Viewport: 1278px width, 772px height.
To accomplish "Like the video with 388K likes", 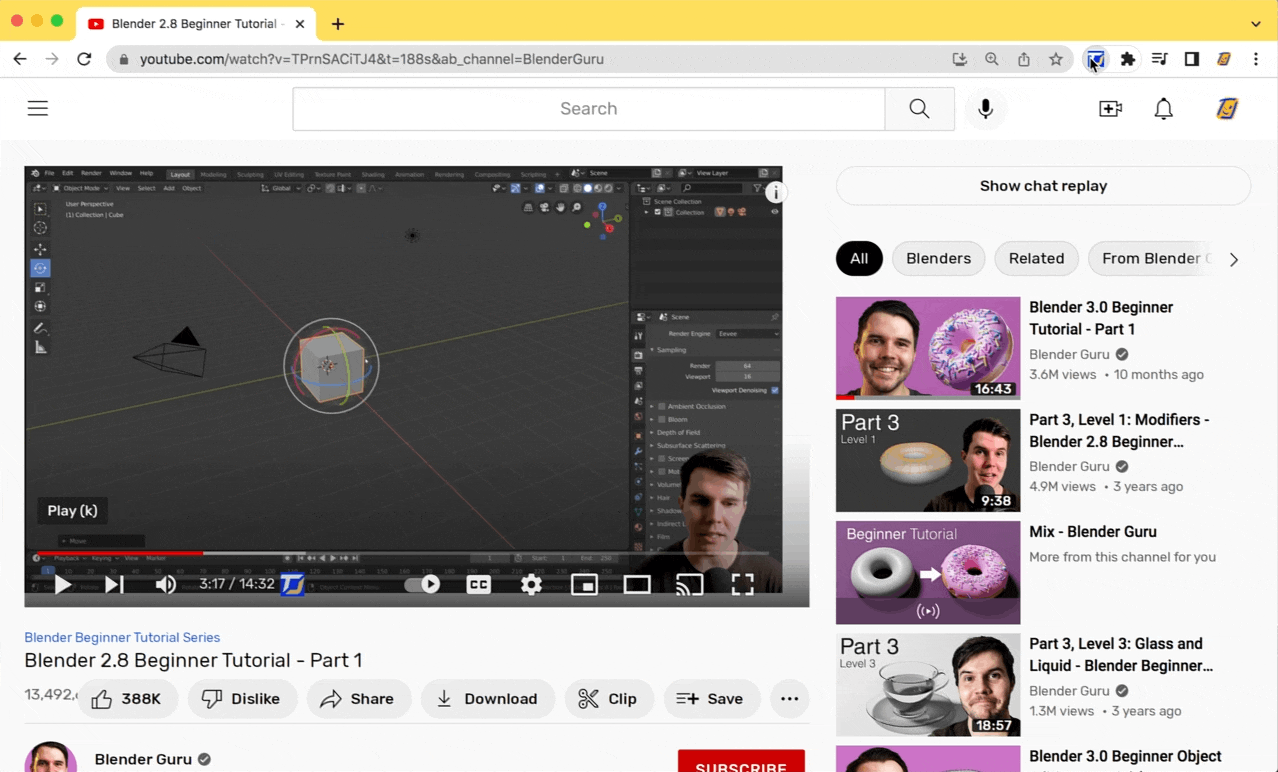I will point(127,699).
